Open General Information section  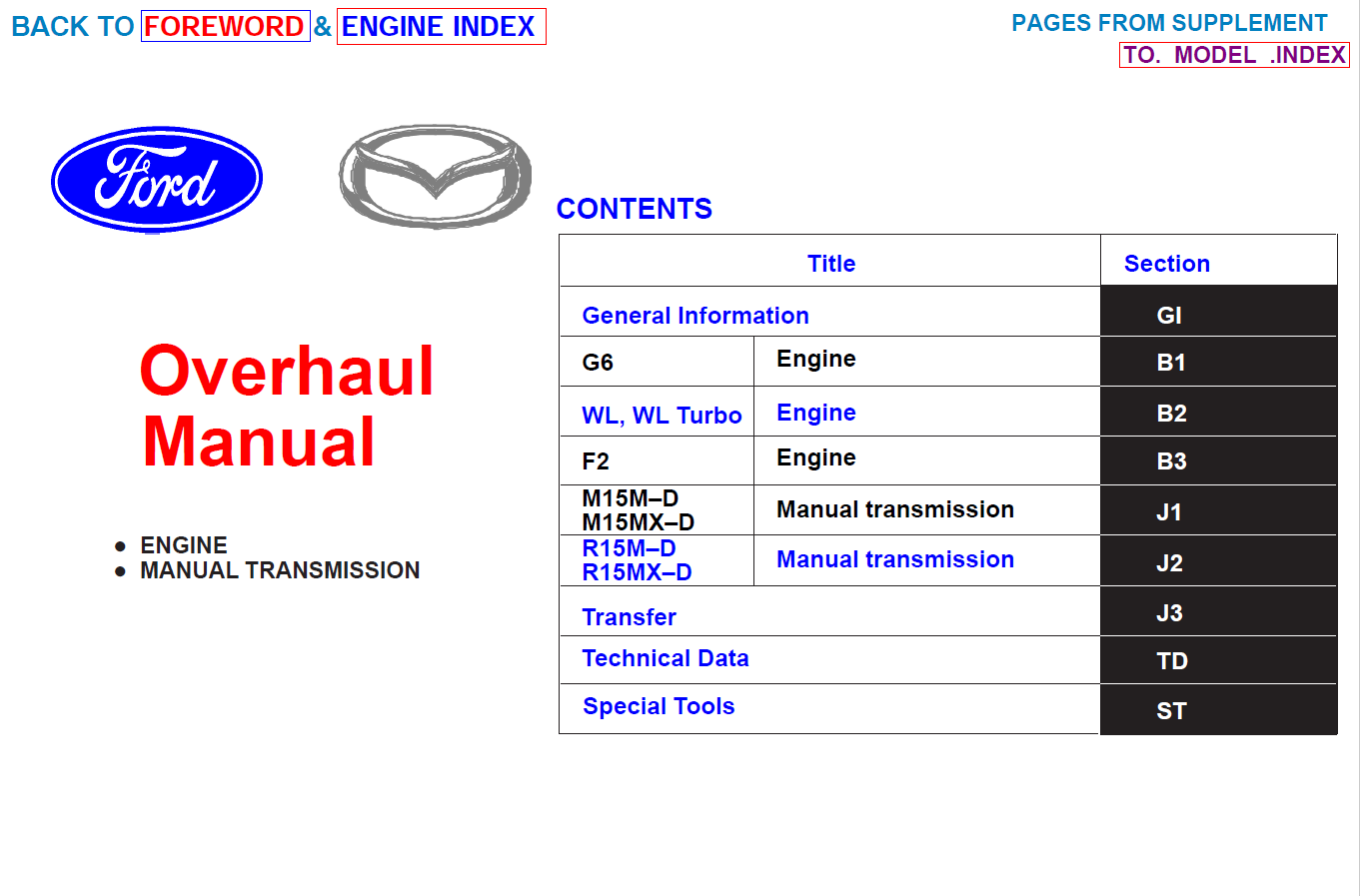pos(695,316)
